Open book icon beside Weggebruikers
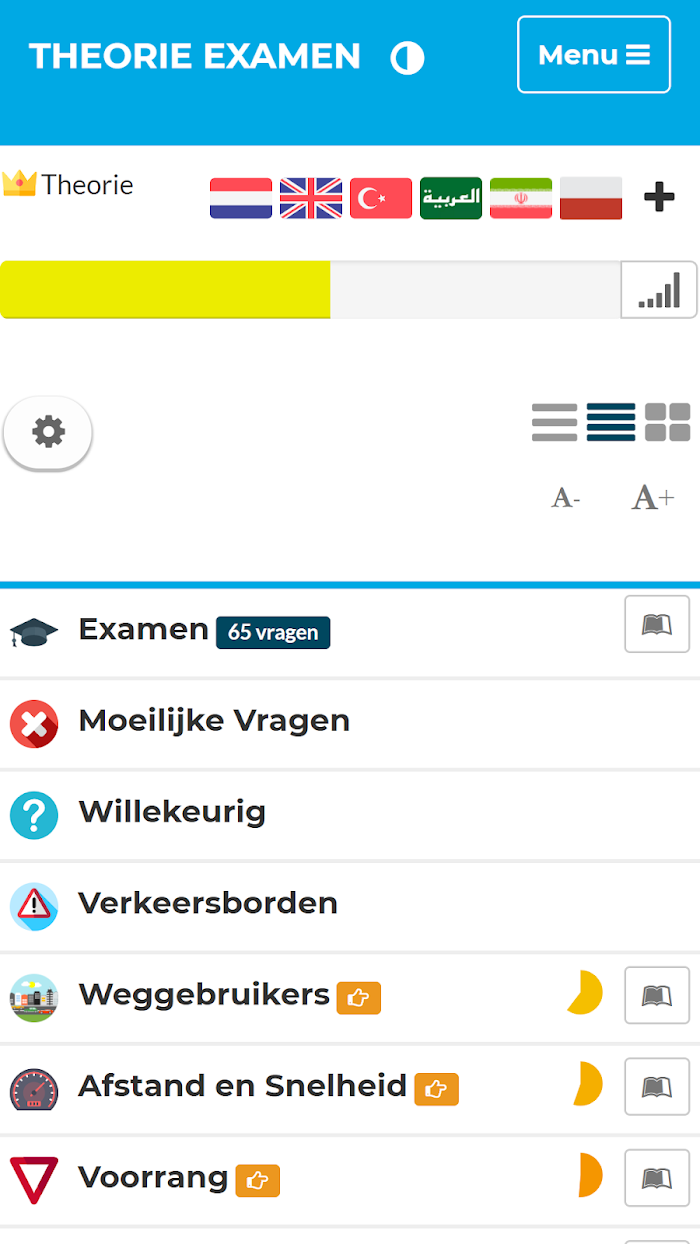 coord(657,995)
